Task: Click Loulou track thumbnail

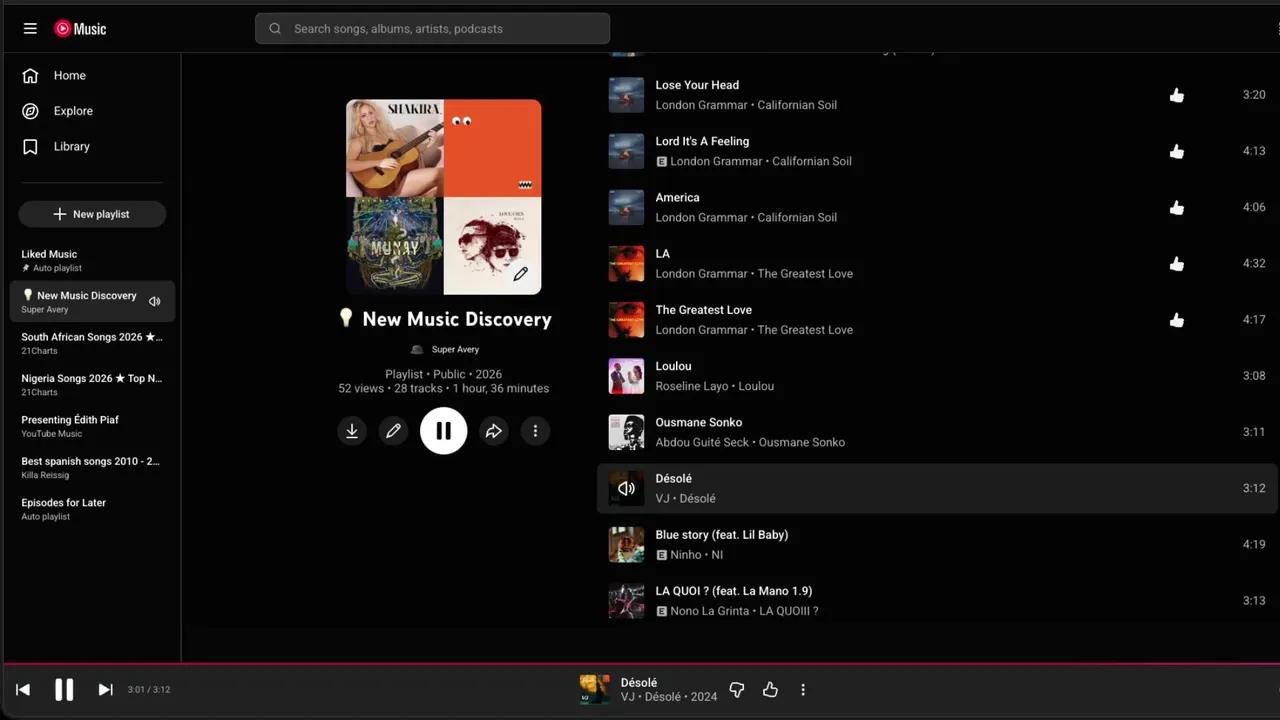Action: [x=626, y=376]
